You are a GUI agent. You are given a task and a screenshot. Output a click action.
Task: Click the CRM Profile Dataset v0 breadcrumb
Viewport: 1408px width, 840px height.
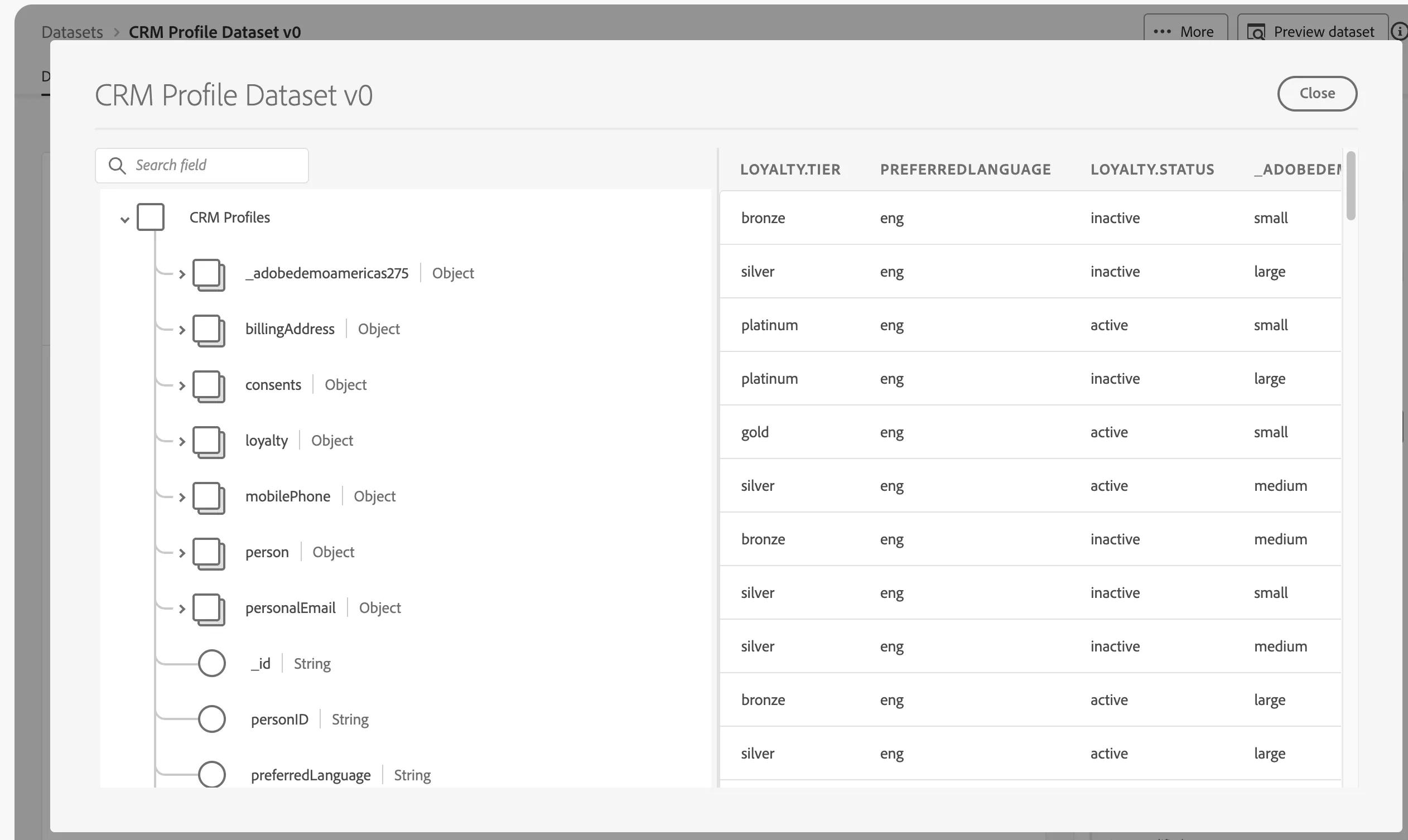(x=215, y=32)
